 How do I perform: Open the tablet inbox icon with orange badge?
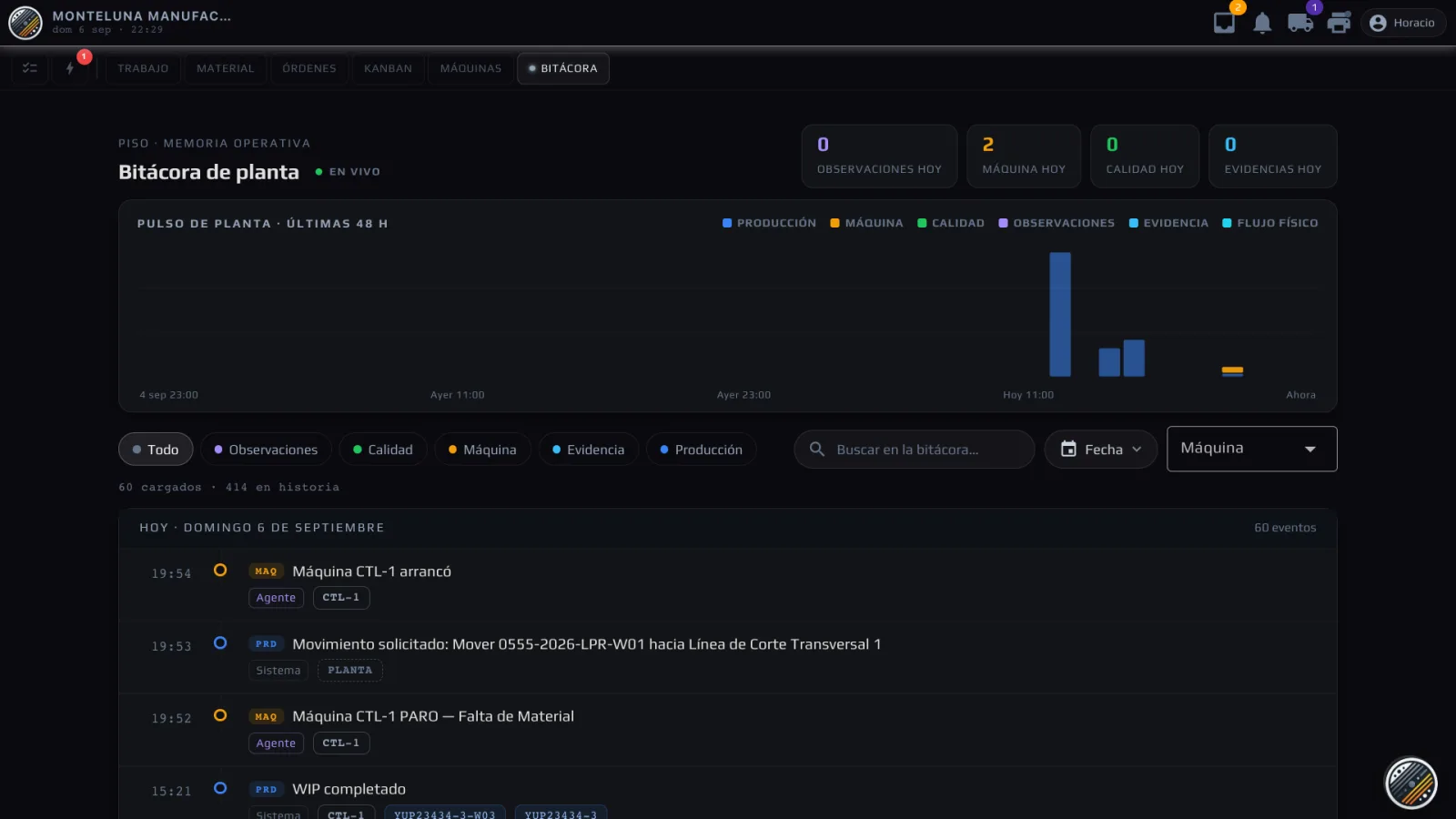(1224, 23)
